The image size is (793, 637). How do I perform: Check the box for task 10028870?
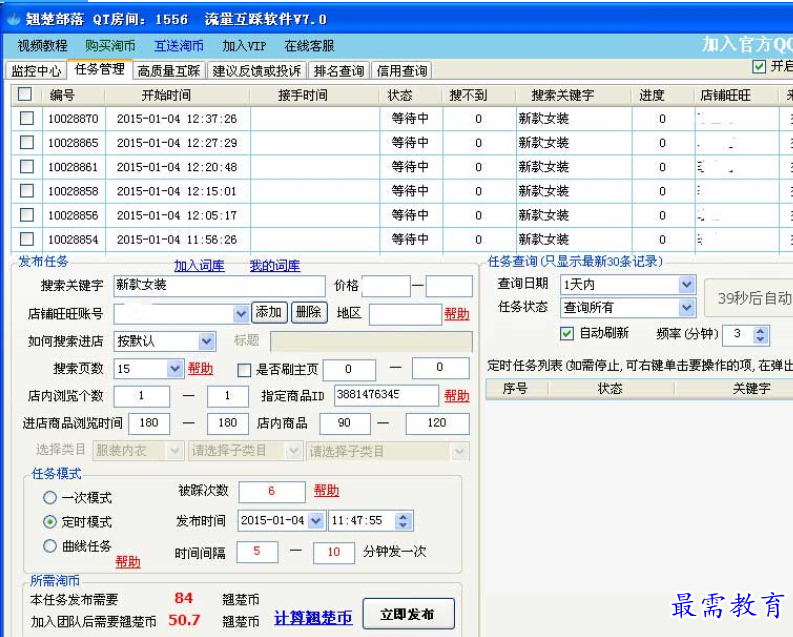pos(27,118)
